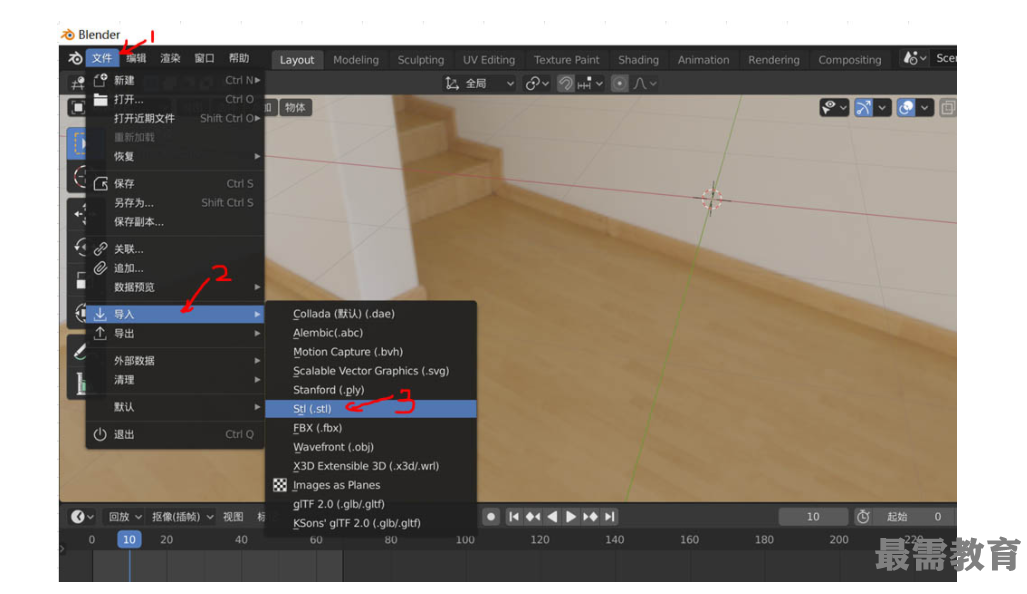The height and width of the screenshot is (594, 1027).
Task: Import Scalable Vector Graphics (.svg)
Action: click(x=371, y=371)
